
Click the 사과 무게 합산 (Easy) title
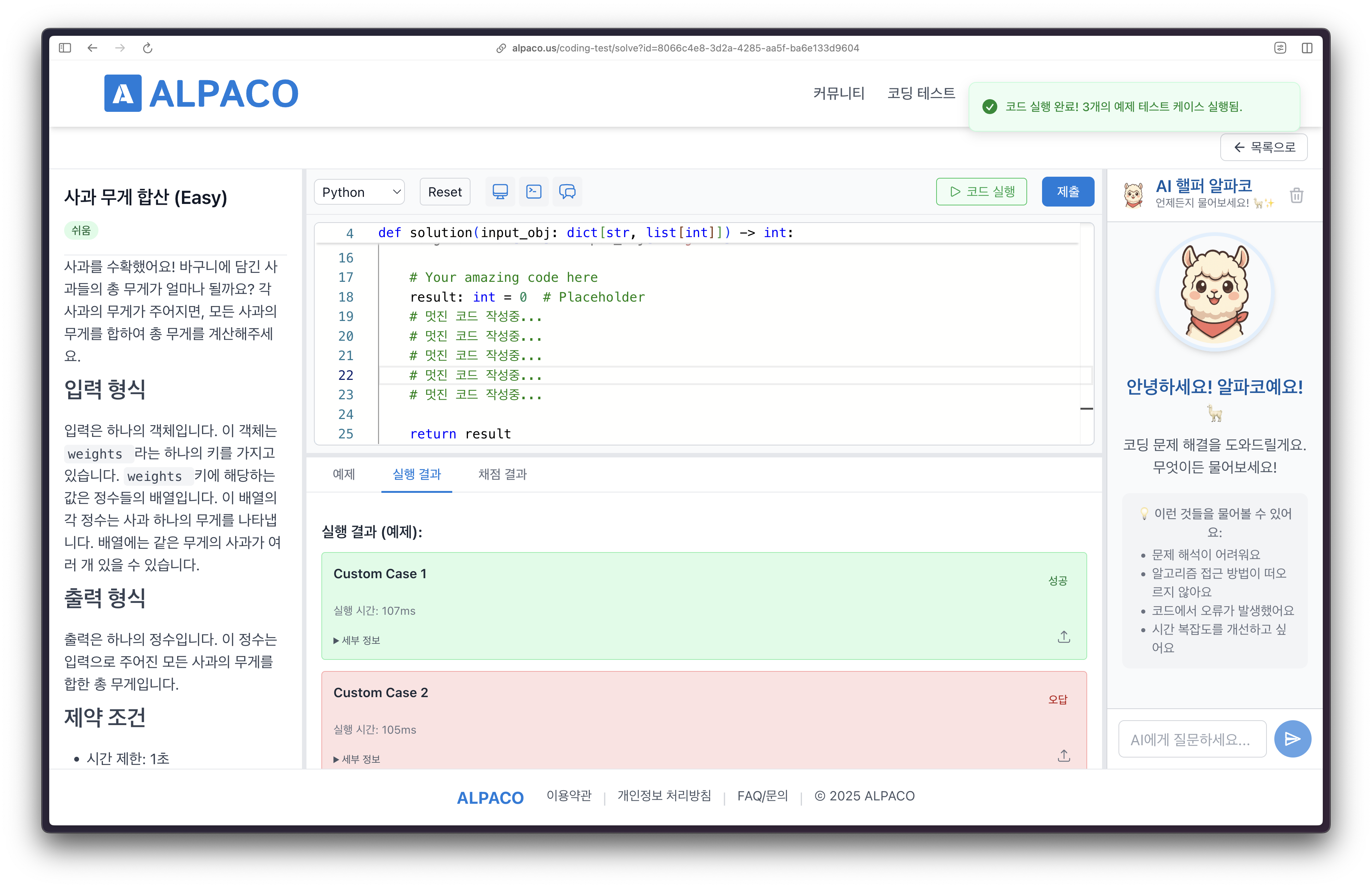[x=145, y=197]
